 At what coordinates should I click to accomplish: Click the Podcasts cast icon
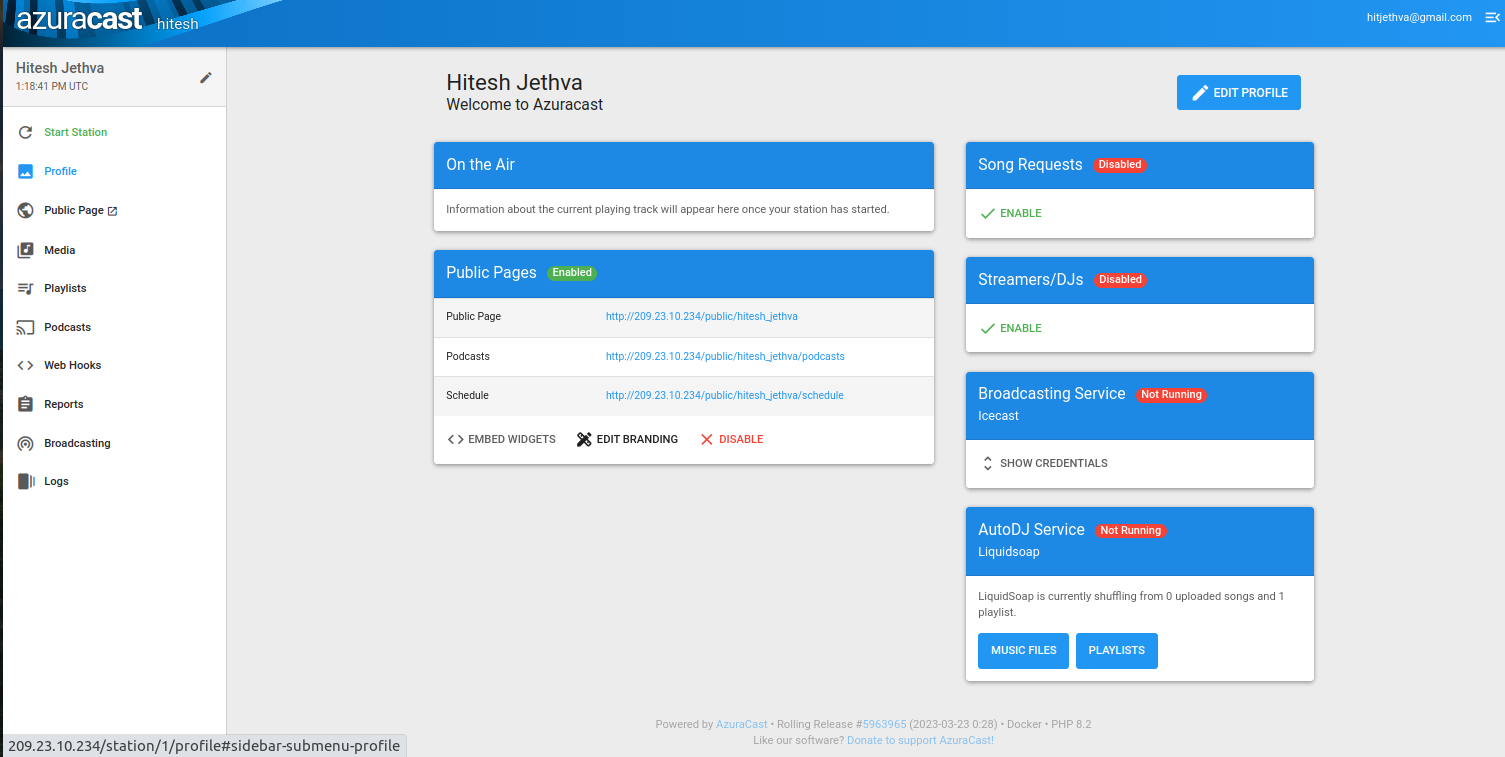tap(26, 327)
